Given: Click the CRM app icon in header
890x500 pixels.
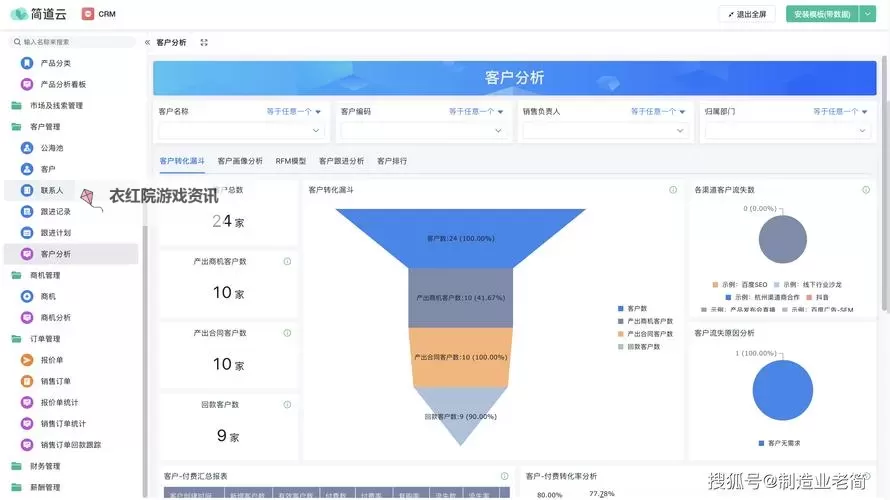Looking at the screenshot, I should pos(87,14).
